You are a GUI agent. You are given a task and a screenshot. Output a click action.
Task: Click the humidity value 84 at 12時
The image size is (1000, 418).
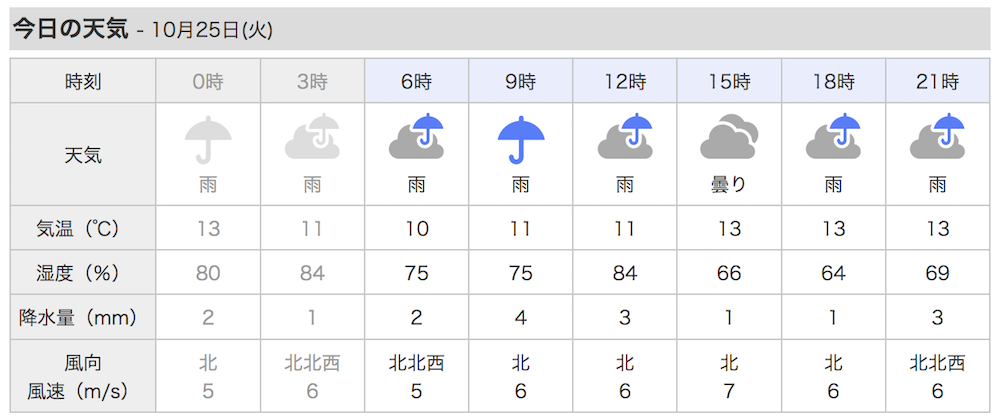[x=624, y=273]
